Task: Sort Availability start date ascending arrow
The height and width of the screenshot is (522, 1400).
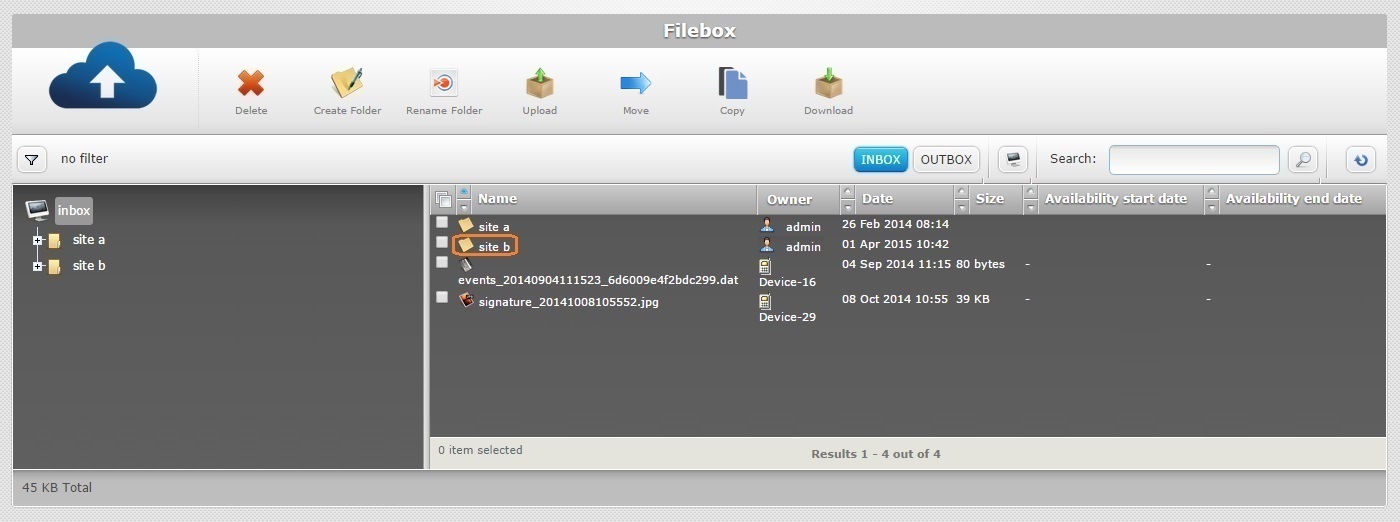Action: tap(1031, 192)
